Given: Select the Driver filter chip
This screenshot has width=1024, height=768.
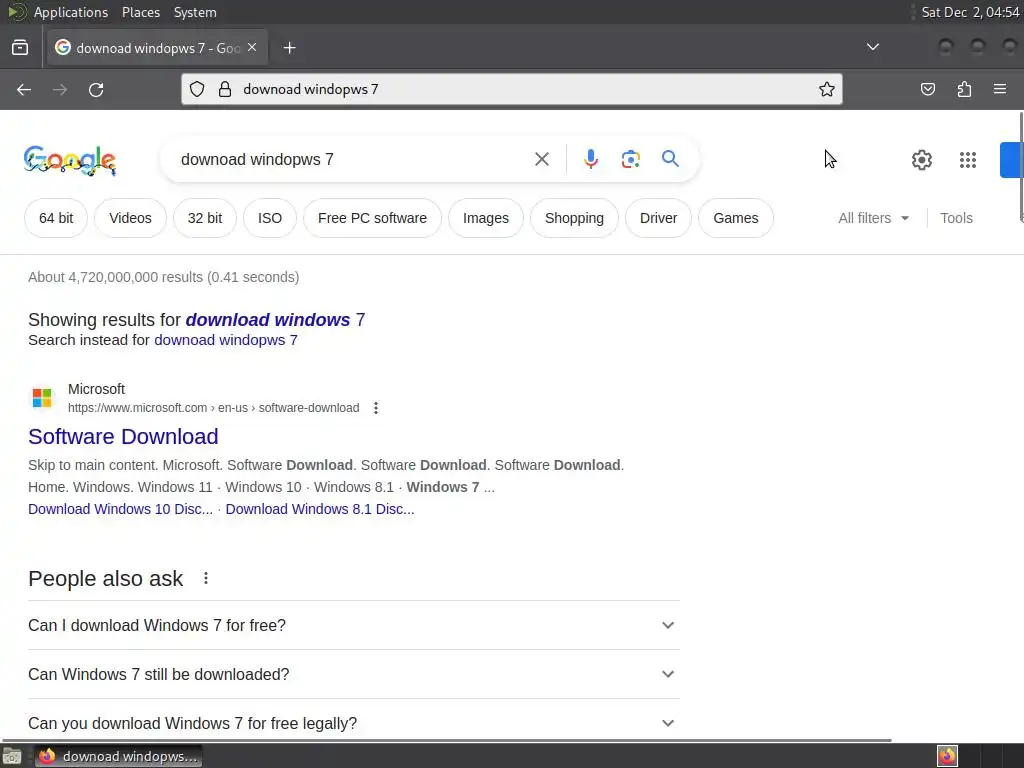Looking at the screenshot, I should click(658, 218).
